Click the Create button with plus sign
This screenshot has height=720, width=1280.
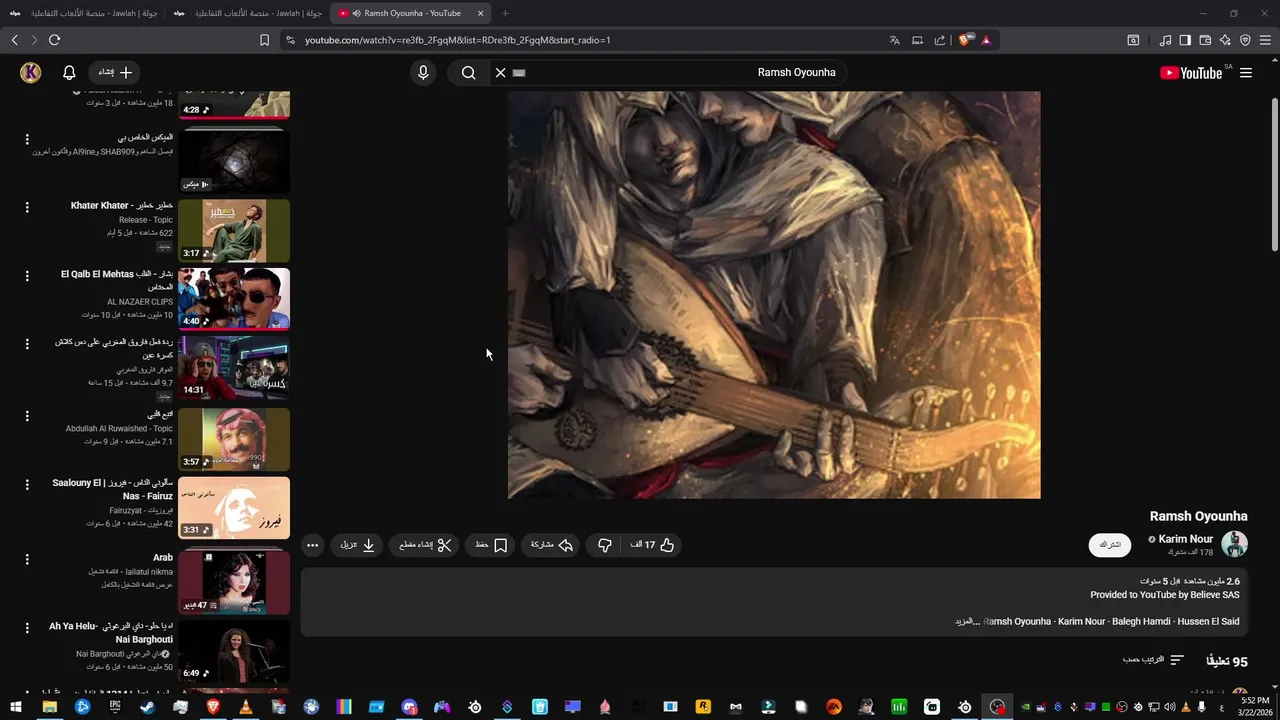[x=115, y=72]
